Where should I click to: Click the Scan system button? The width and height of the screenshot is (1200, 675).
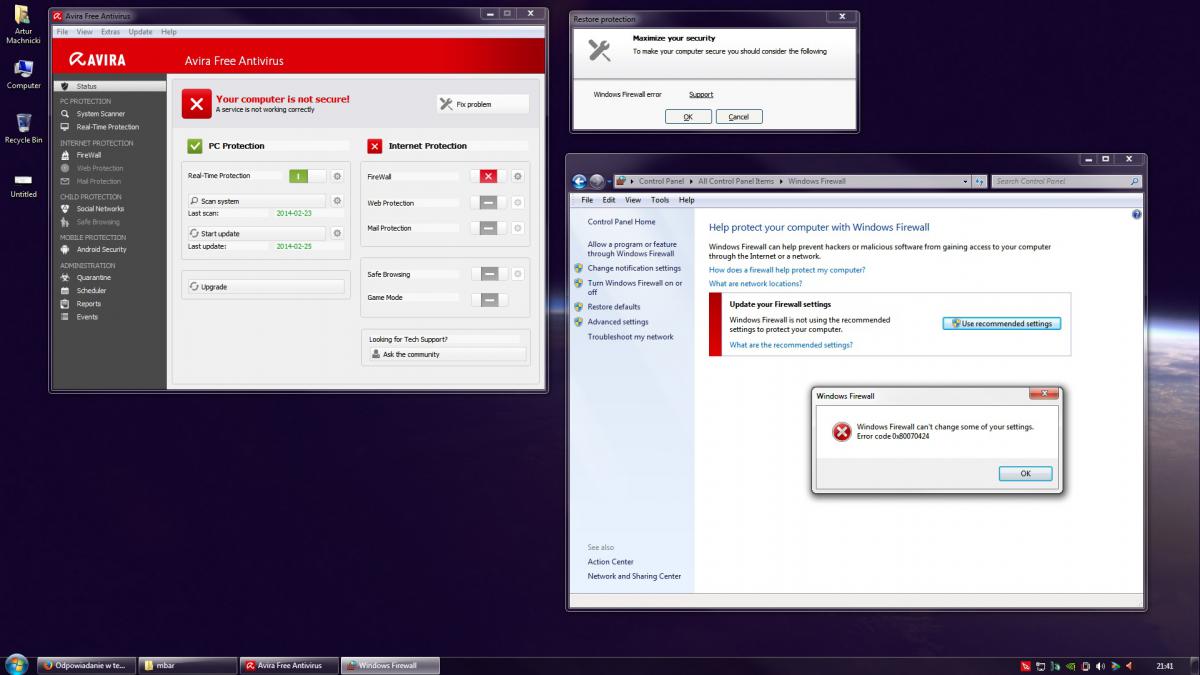[x=258, y=201]
